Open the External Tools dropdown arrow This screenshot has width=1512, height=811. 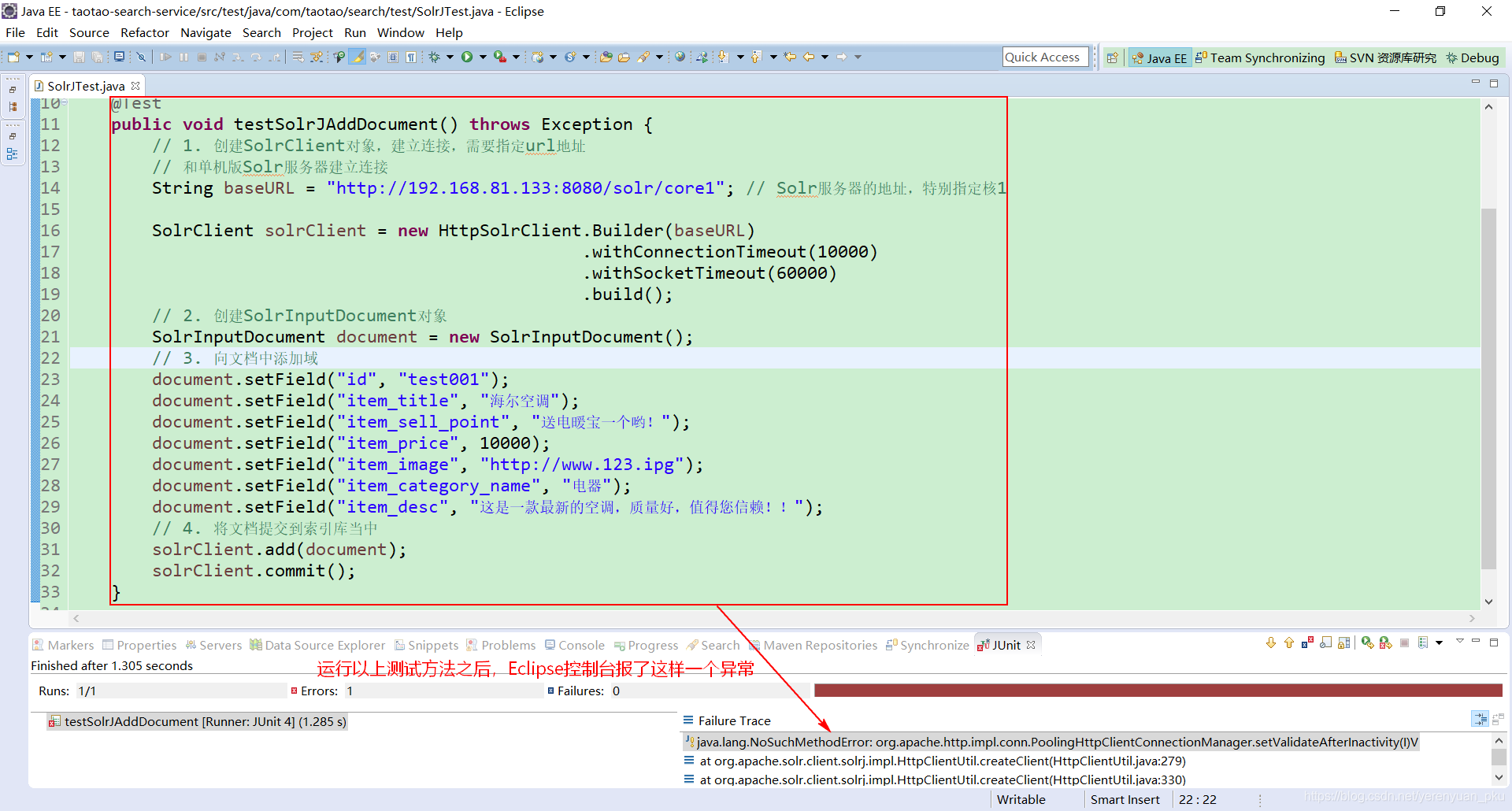[516, 57]
